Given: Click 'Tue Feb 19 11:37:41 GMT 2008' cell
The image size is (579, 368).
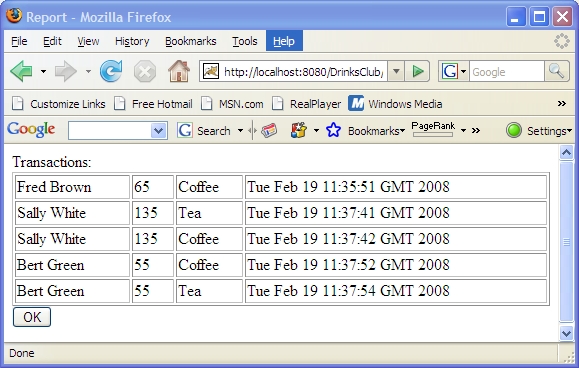Looking at the screenshot, I should pos(396,213).
